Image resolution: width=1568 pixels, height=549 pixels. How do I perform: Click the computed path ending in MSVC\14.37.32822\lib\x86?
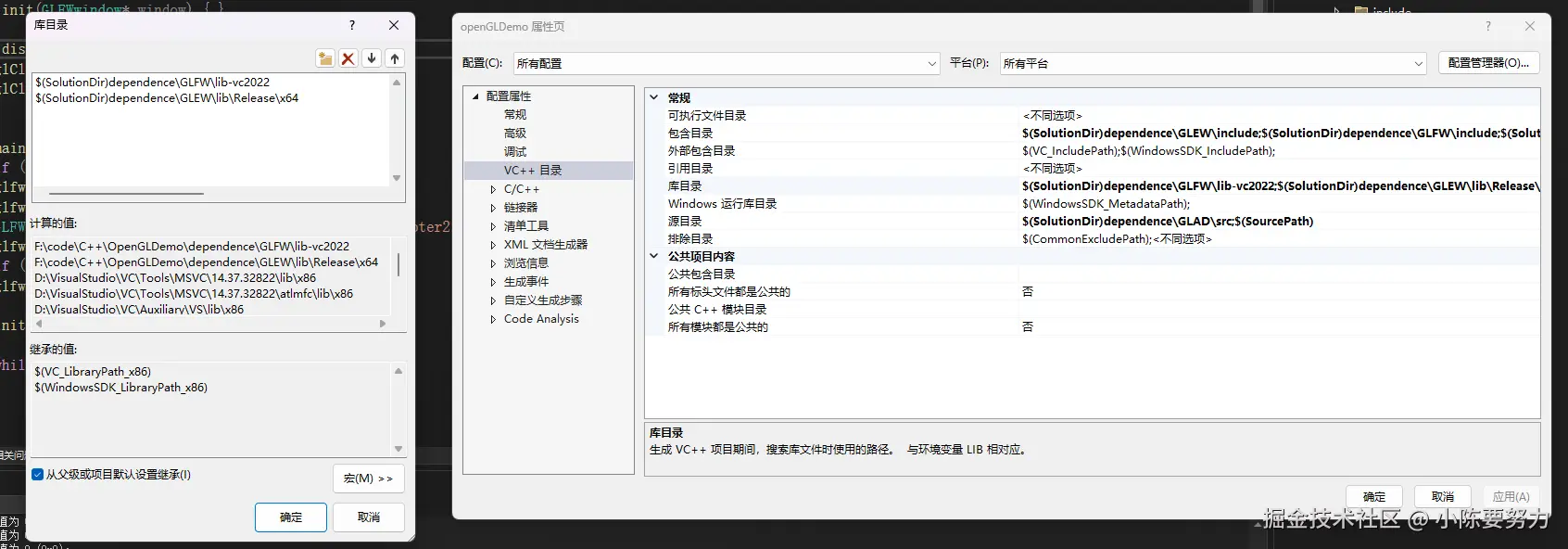175,278
